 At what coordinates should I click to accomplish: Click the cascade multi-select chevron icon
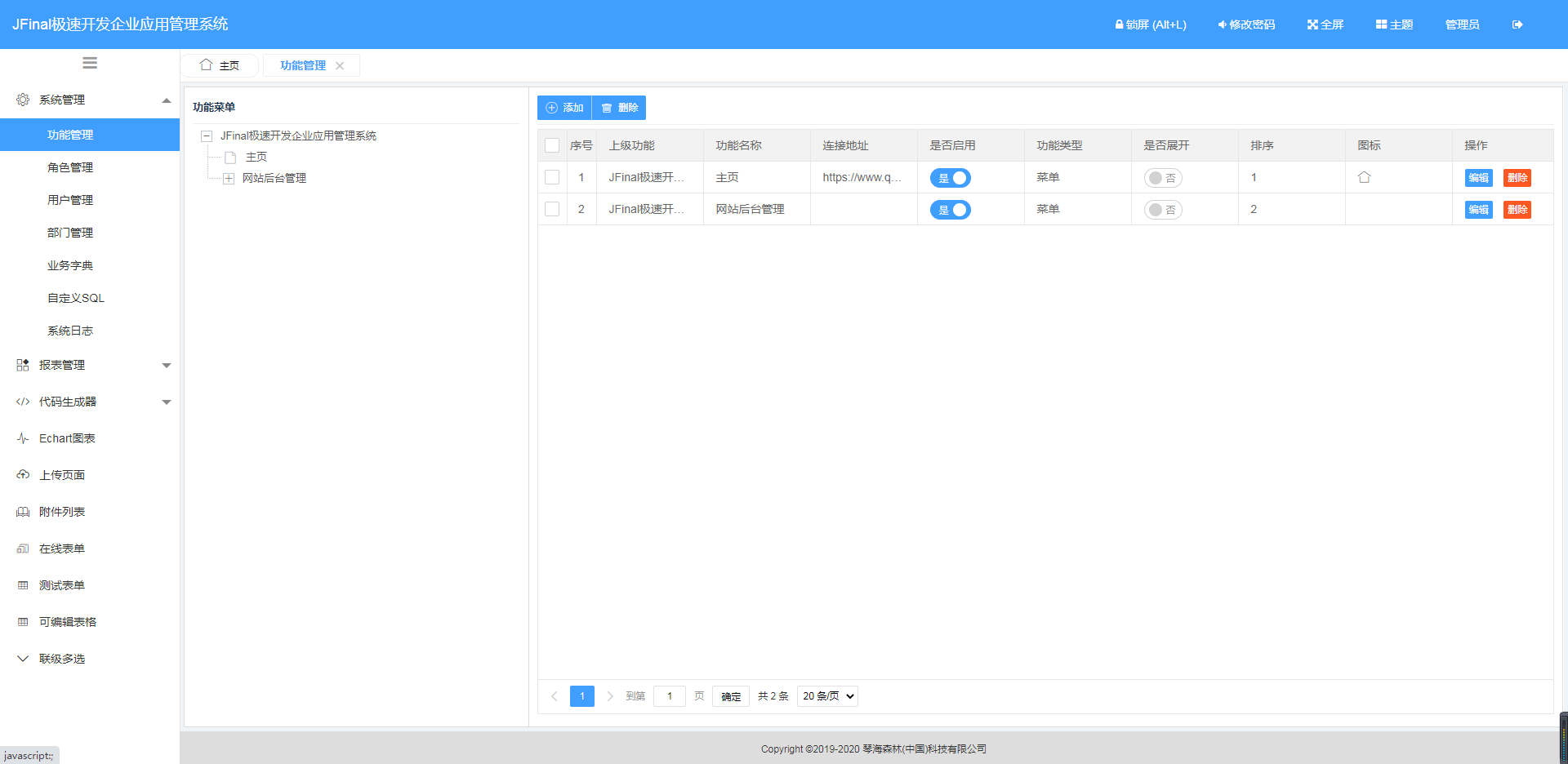(x=23, y=659)
